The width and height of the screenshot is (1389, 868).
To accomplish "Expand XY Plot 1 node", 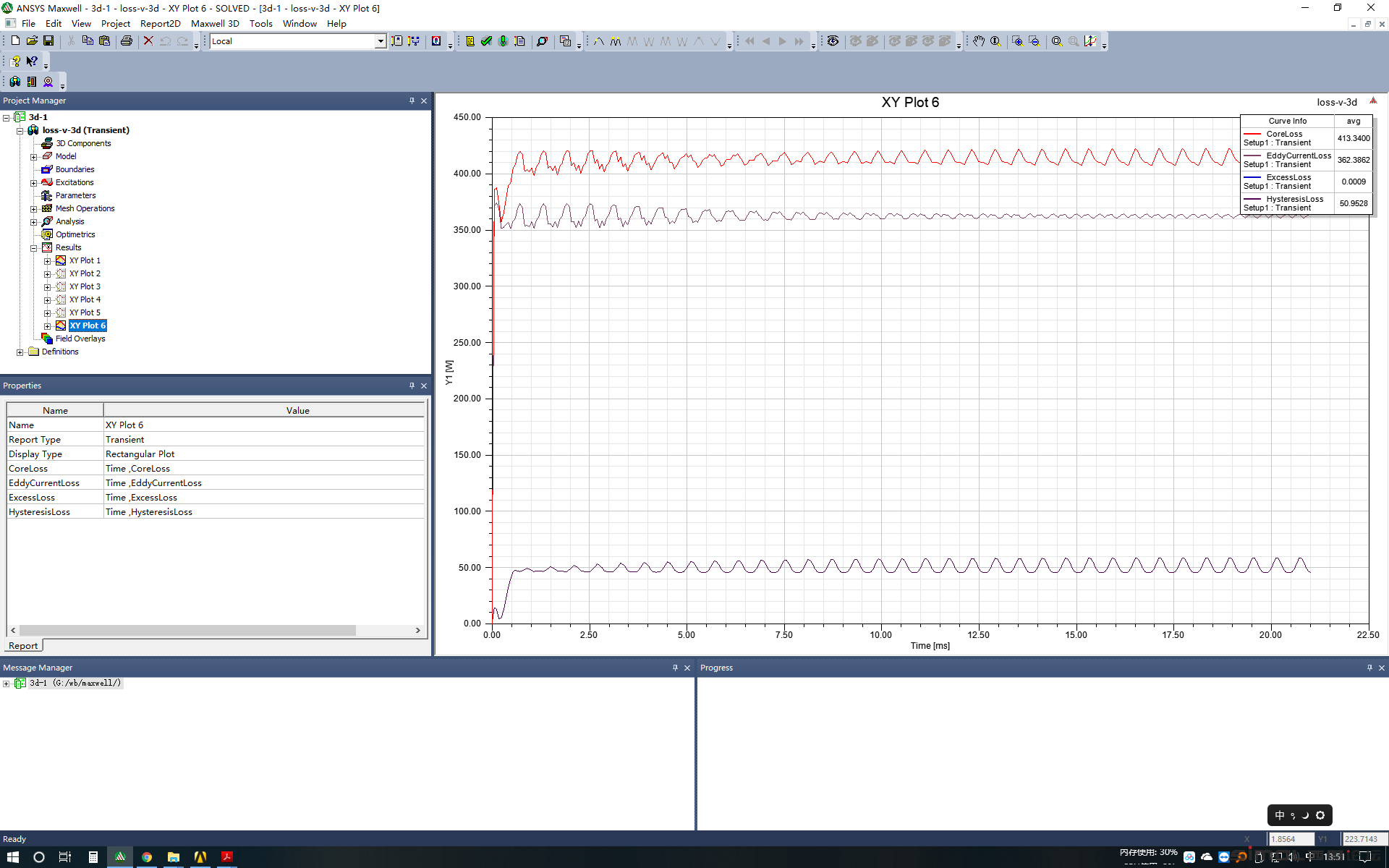I will (47, 260).
